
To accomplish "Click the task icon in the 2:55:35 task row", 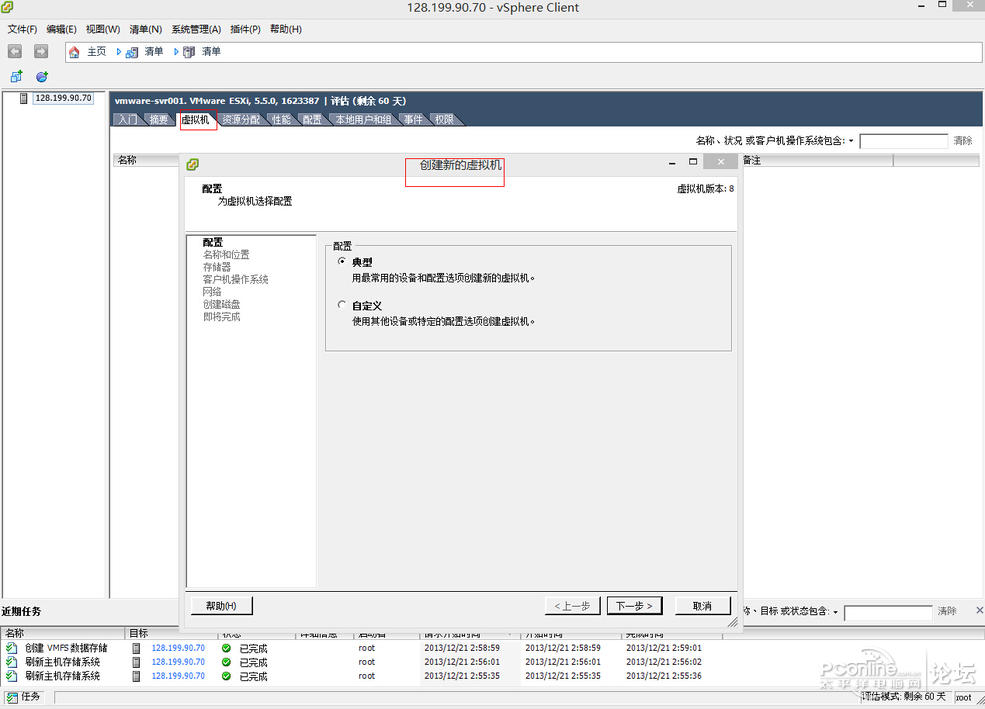I will pos(12,676).
